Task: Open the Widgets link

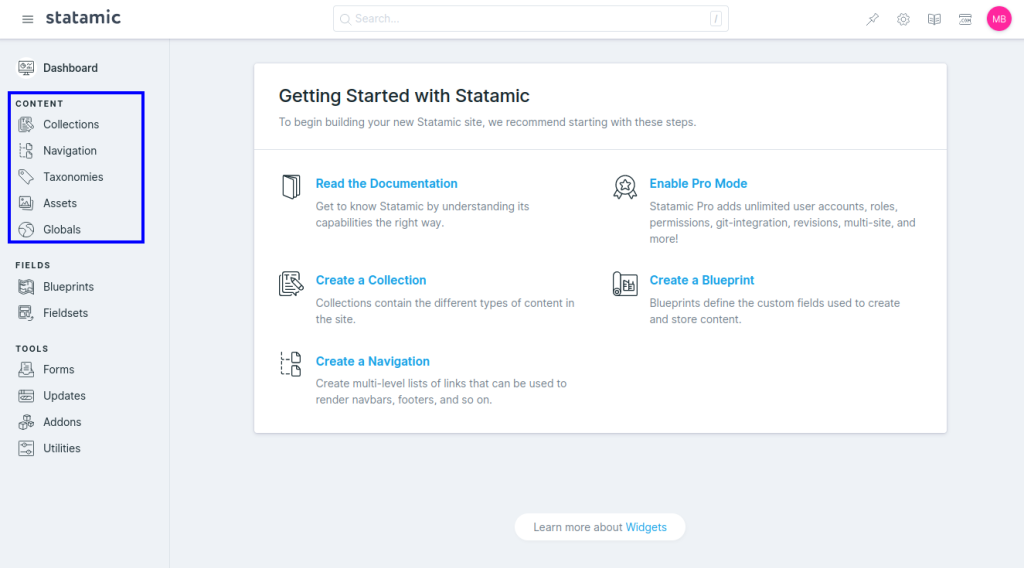Action: click(646, 527)
